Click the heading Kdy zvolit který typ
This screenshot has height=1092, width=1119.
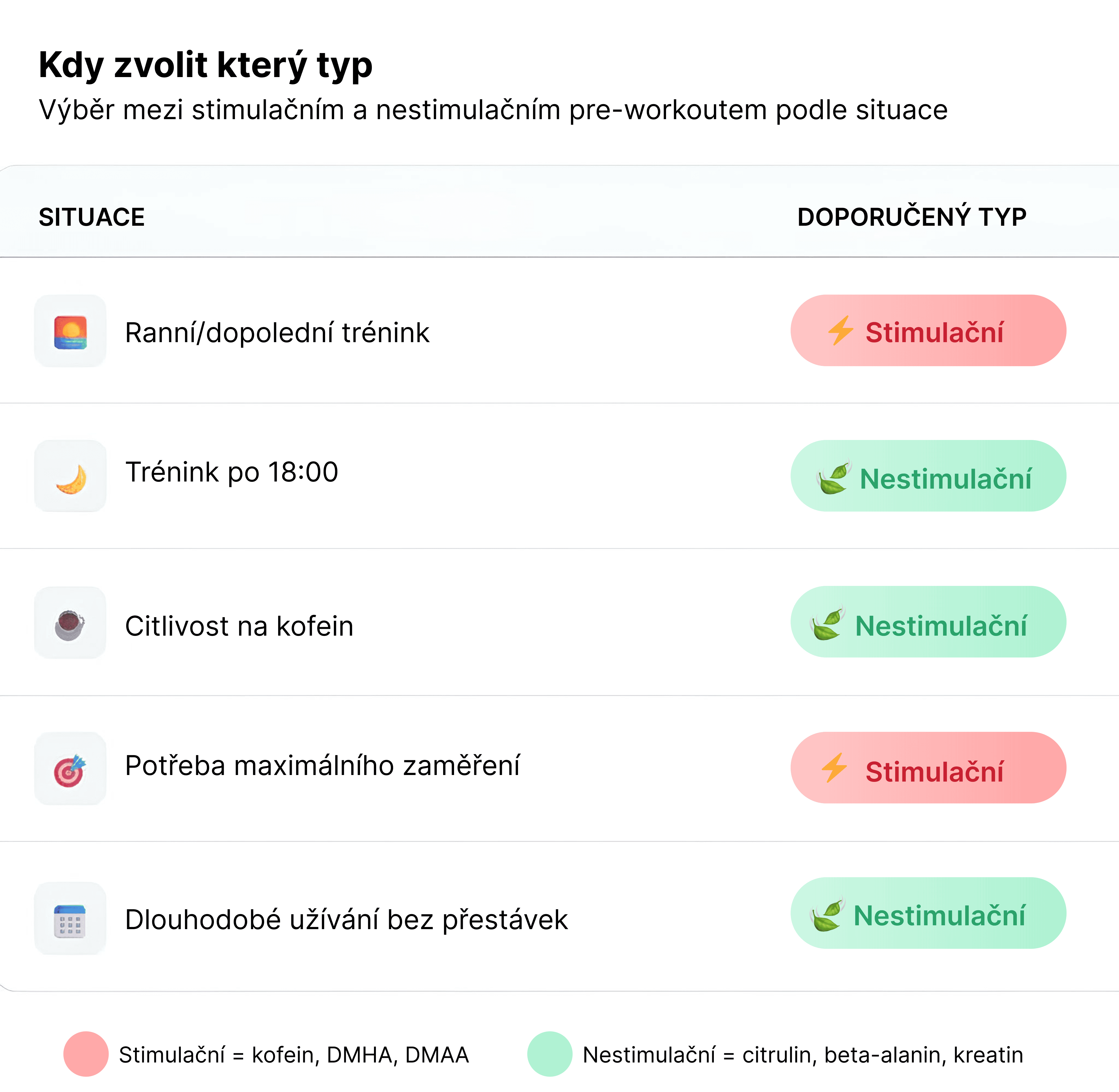tap(205, 65)
